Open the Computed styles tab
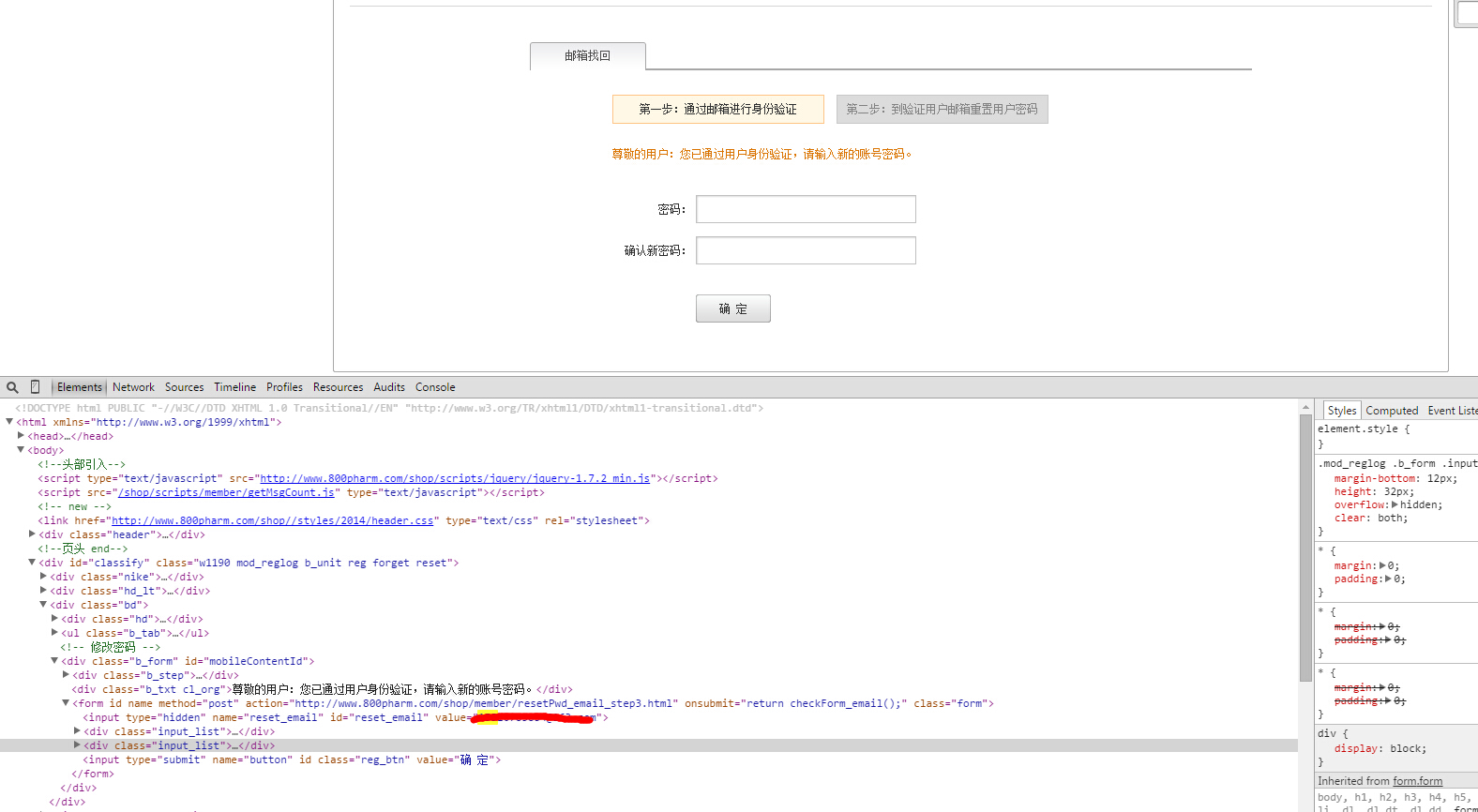 1392,411
